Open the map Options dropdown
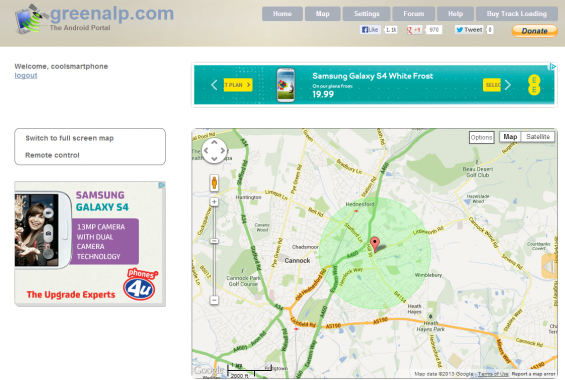This screenshot has height=380, width=565. [481, 137]
